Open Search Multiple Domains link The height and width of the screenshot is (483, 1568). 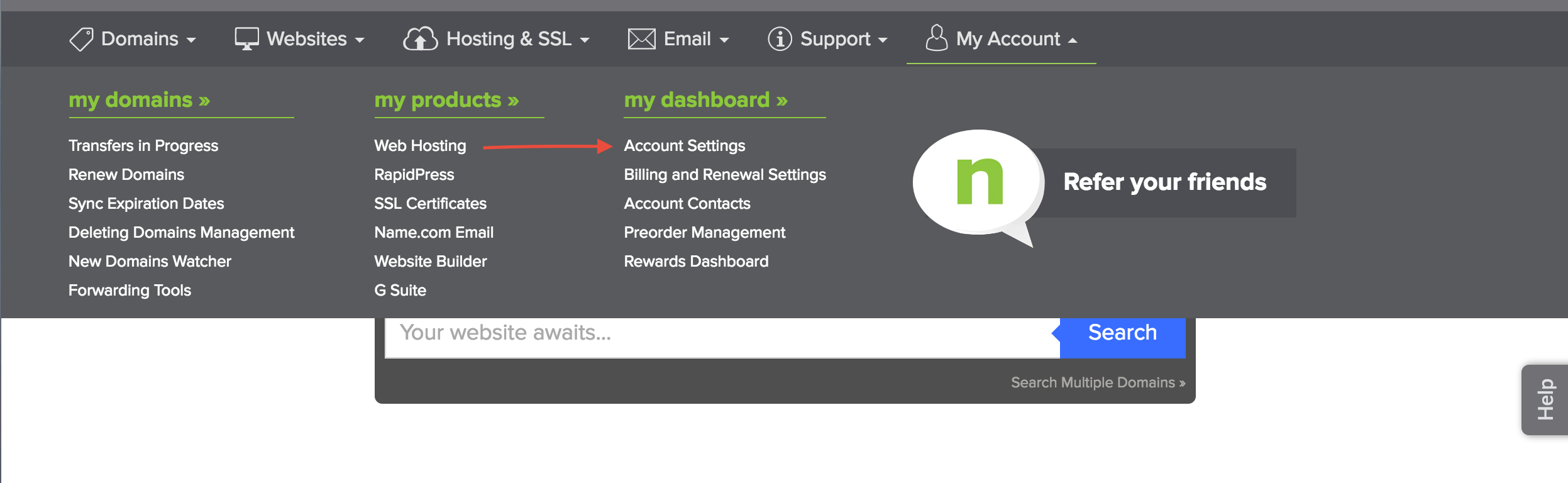1098,382
